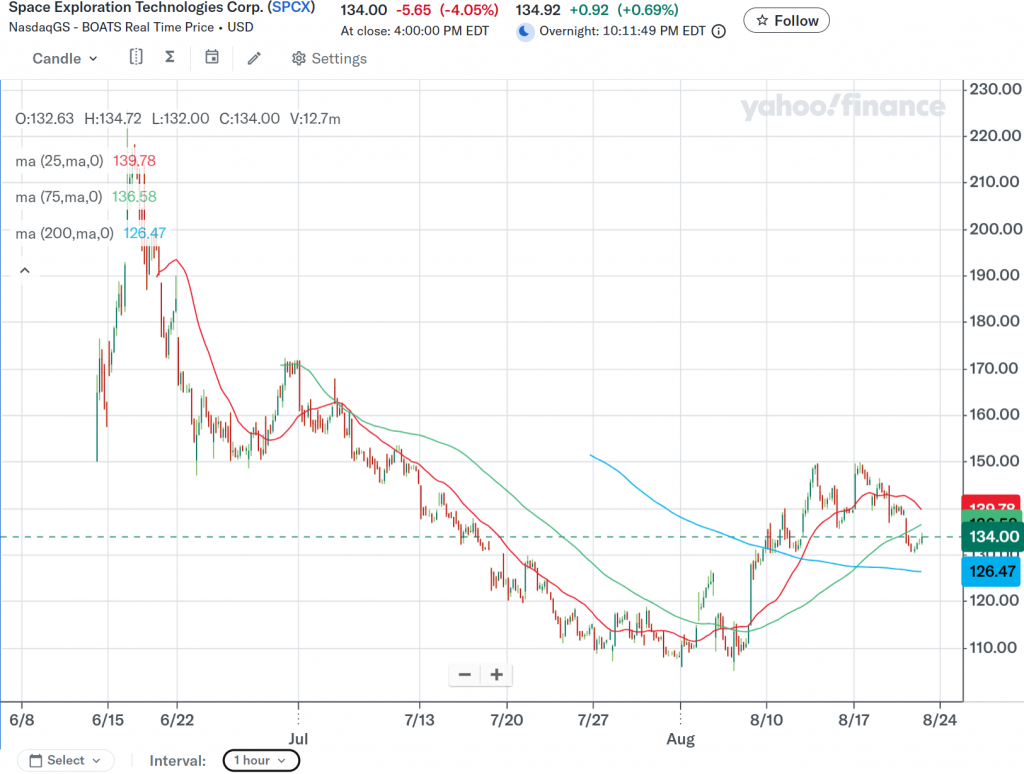The width and height of the screenshot is (1024, 774).
Task: Click the 6/22 date axis label
Action: 177,720
